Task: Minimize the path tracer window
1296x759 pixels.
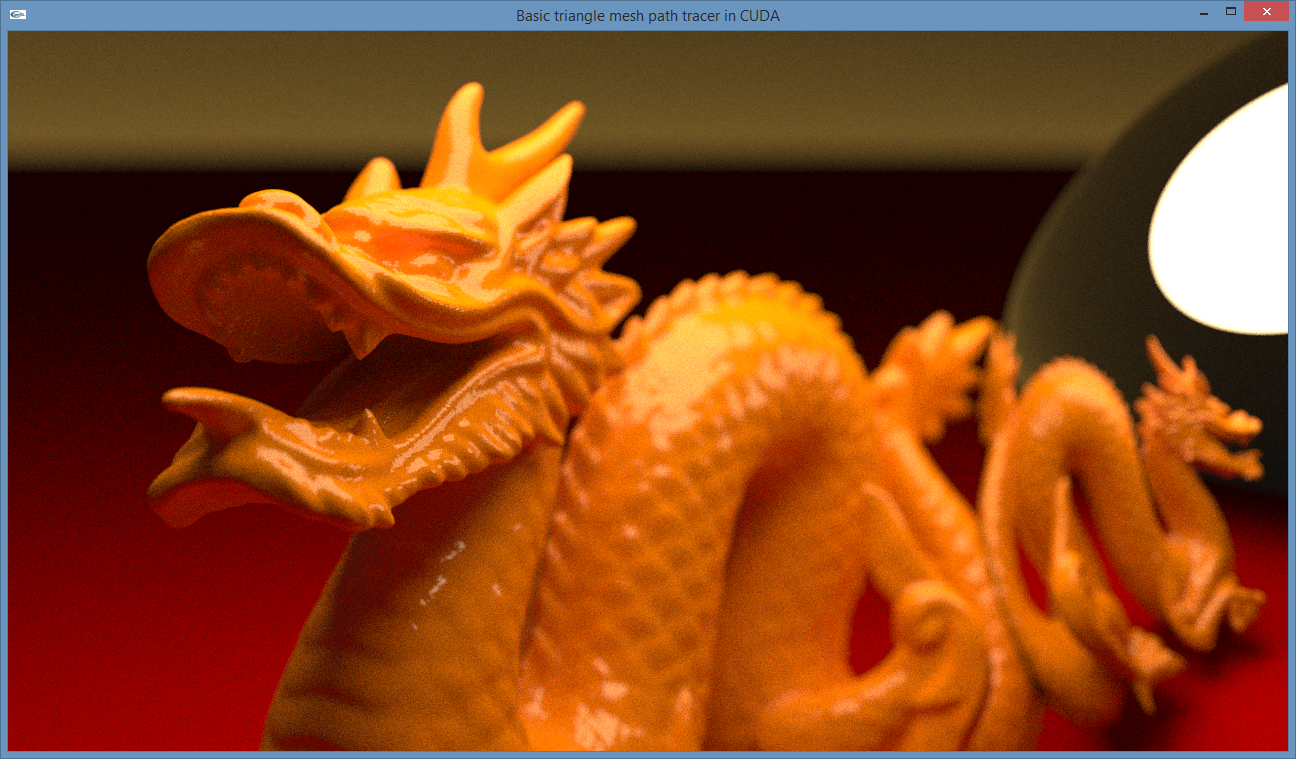Action: coord(1204,12)
